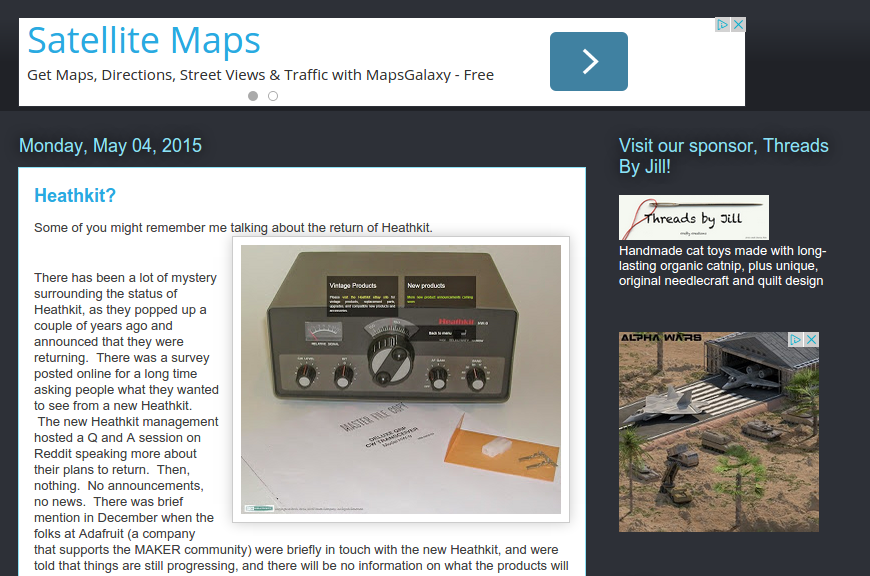This screenshot has height=576, width=870.
Task: Open the Alpha Wars game advertisement image
Action: tap(719, 432)
